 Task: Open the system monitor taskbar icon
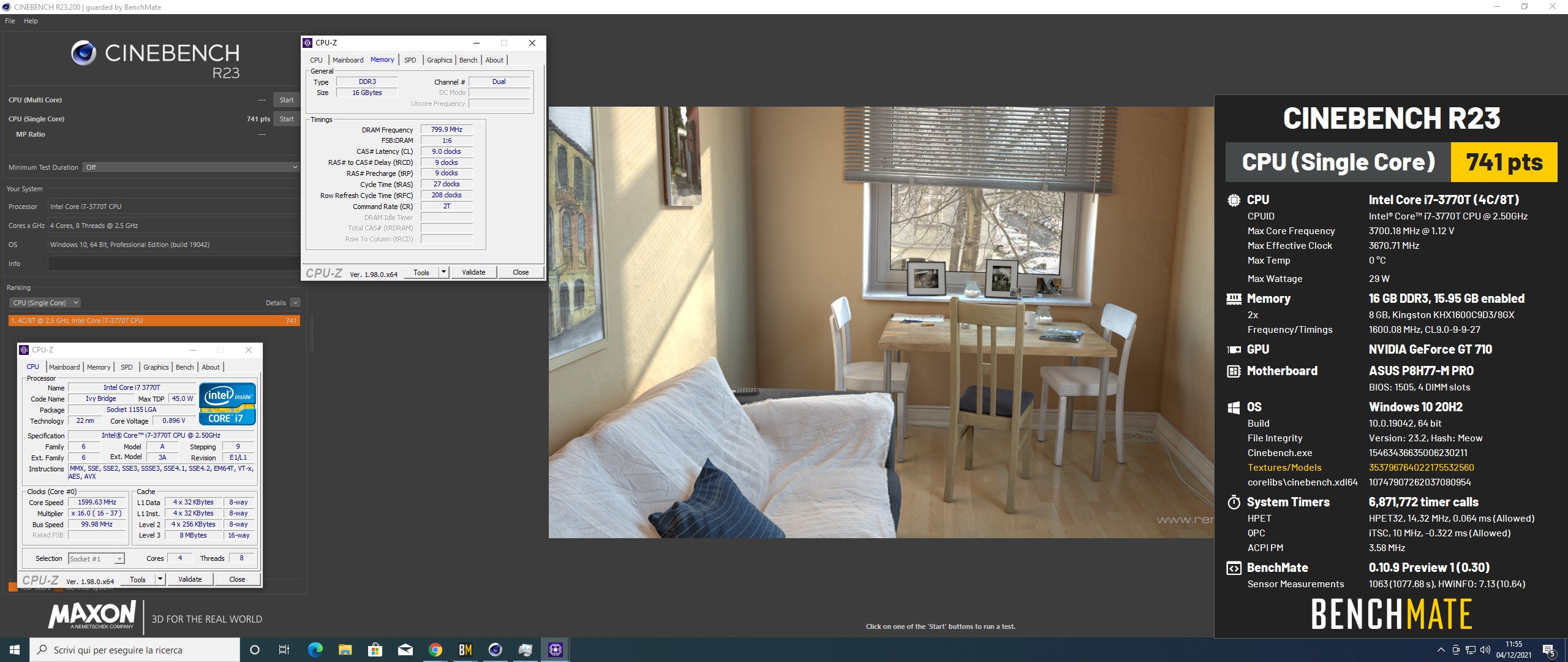[x=525, y=650]
